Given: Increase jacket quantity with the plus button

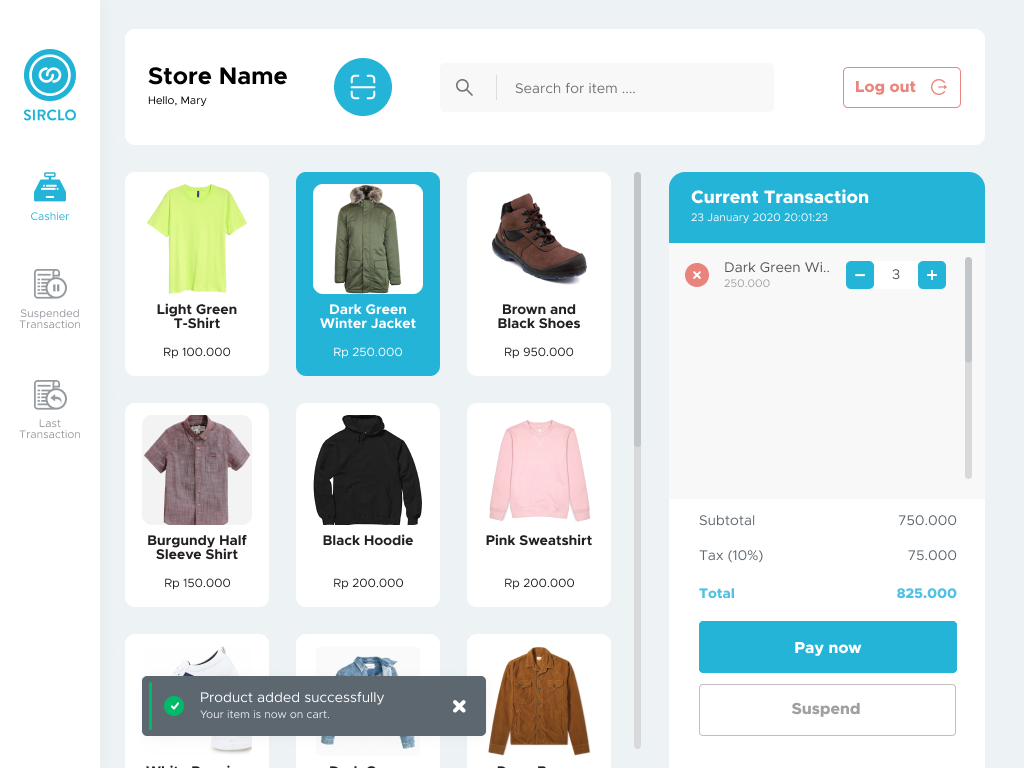Looking at the screenshot, I should pyautogui.click(x=931, y=274).
